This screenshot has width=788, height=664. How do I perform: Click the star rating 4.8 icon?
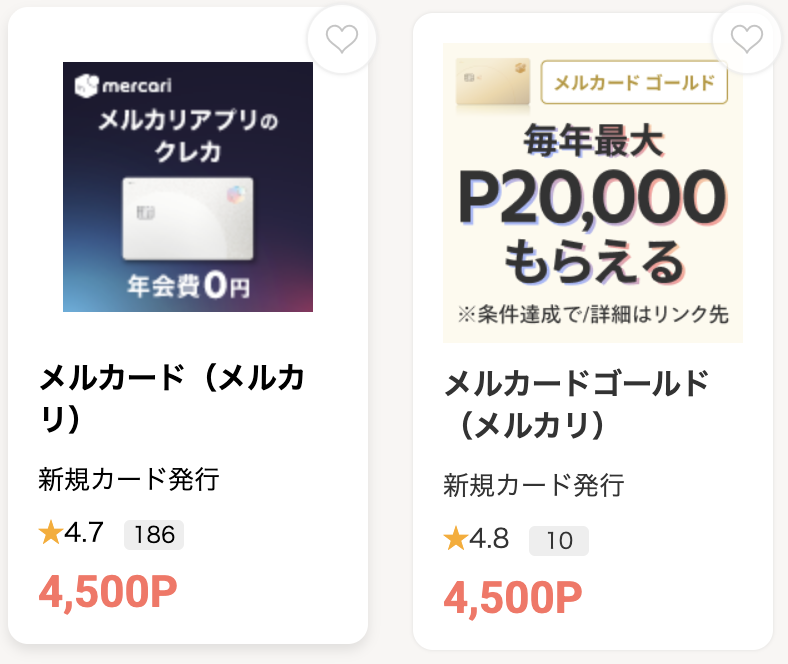pyautogui.click(x=456, y=540)
